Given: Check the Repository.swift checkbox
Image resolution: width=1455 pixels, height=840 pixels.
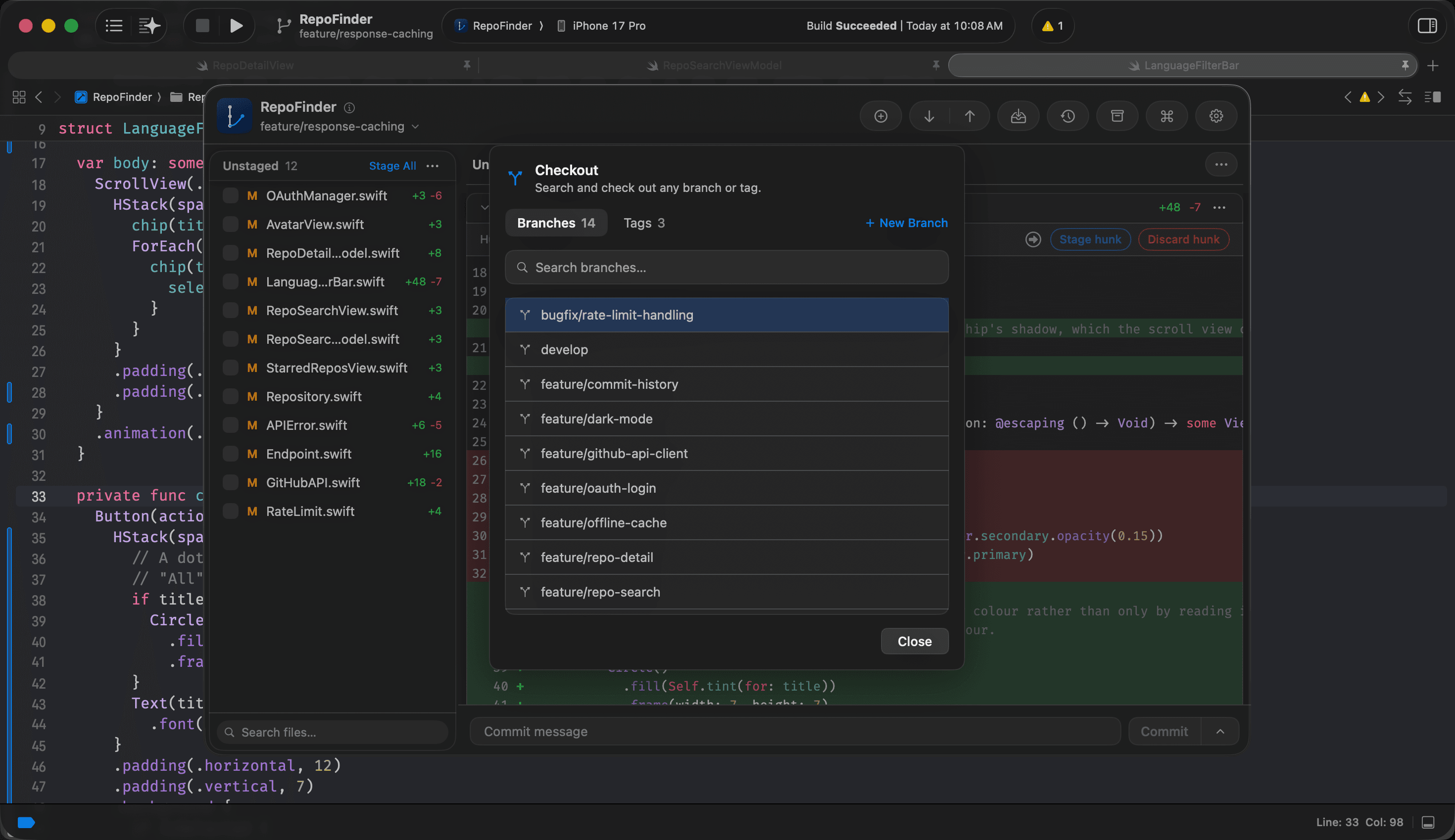Looking at the screenshot, I should pyautogui.click(x=230, y=396).
